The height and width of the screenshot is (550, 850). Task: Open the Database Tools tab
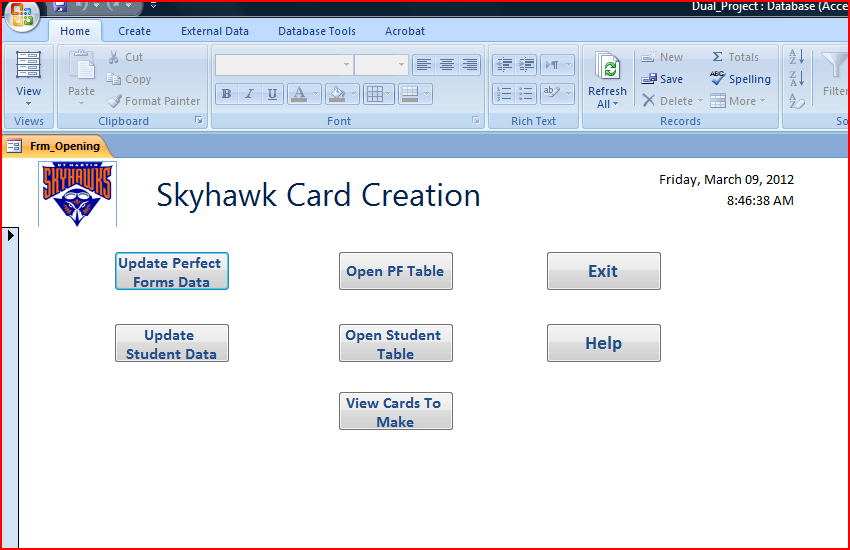pos(317,31)
